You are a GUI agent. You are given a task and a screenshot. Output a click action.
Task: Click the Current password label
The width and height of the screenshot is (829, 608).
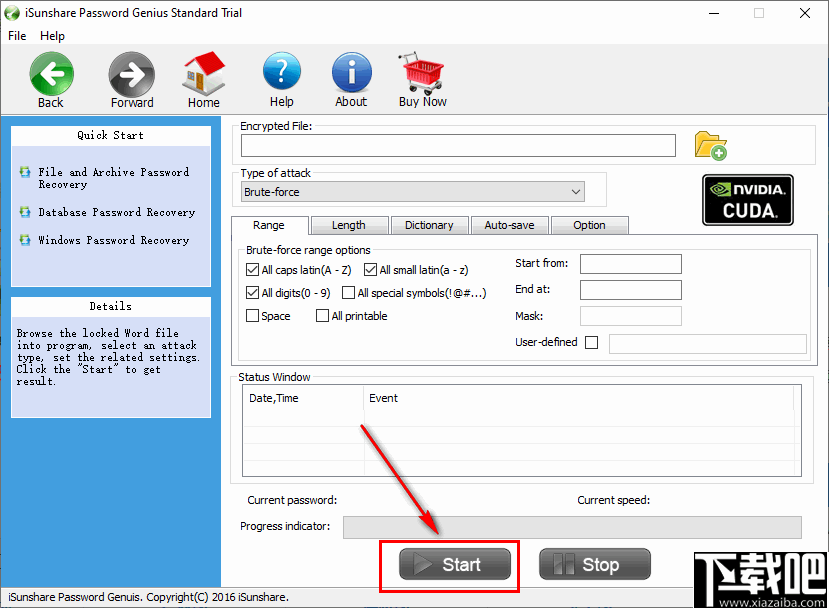click(x=292, y=500)
